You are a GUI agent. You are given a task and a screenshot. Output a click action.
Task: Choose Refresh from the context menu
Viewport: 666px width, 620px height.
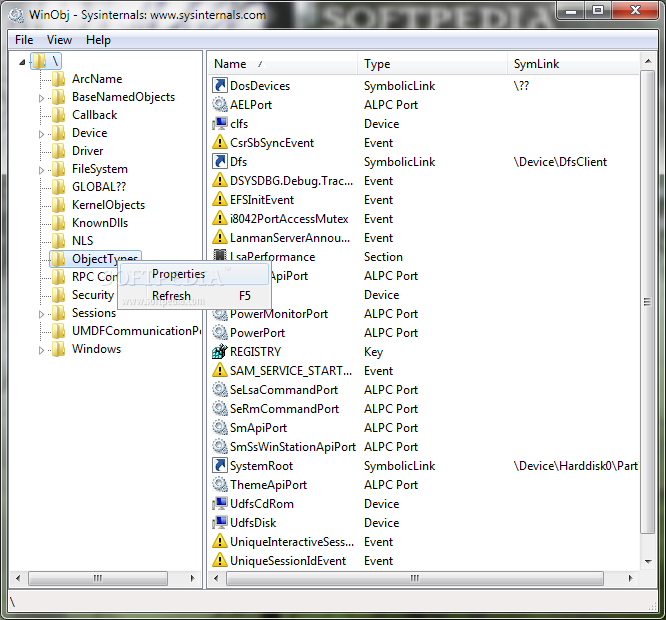[194, 296]
